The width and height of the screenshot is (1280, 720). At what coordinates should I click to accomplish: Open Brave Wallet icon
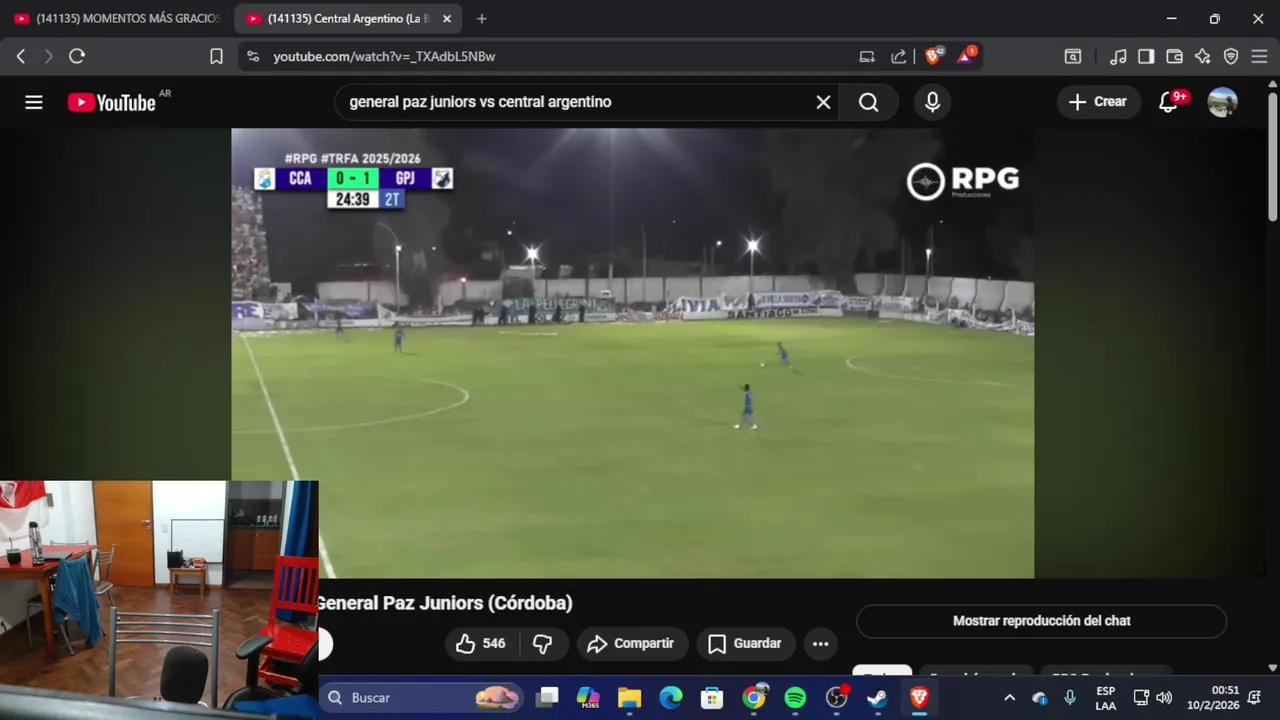(x=1175, y=56)
